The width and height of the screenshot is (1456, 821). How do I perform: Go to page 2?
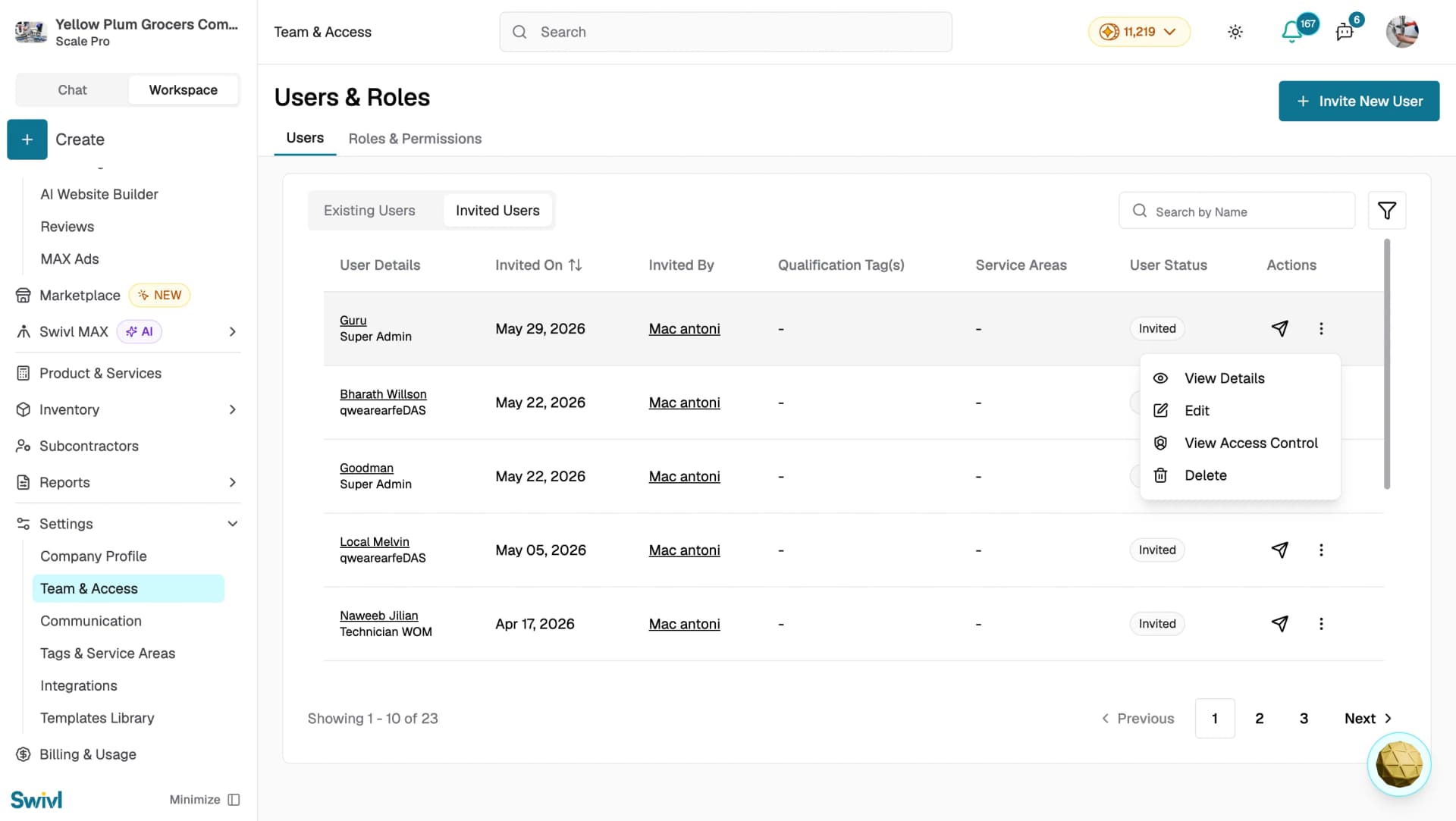point(1259,719)
